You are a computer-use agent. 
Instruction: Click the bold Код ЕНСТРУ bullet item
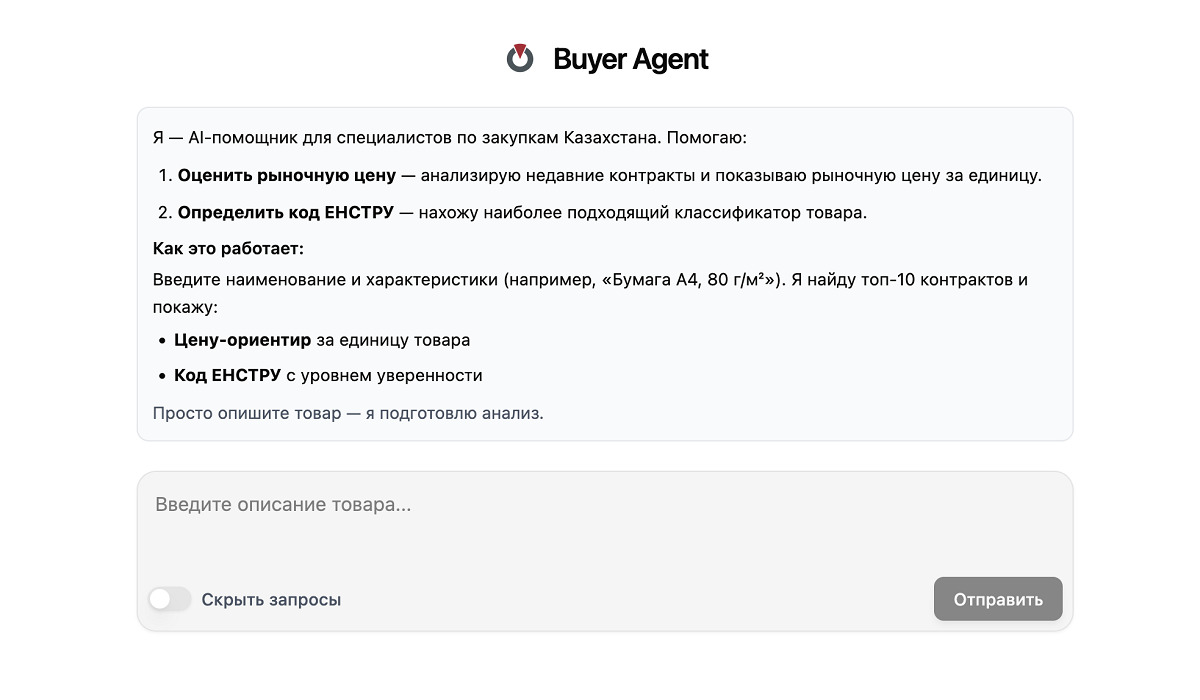(x=227, y=376)
